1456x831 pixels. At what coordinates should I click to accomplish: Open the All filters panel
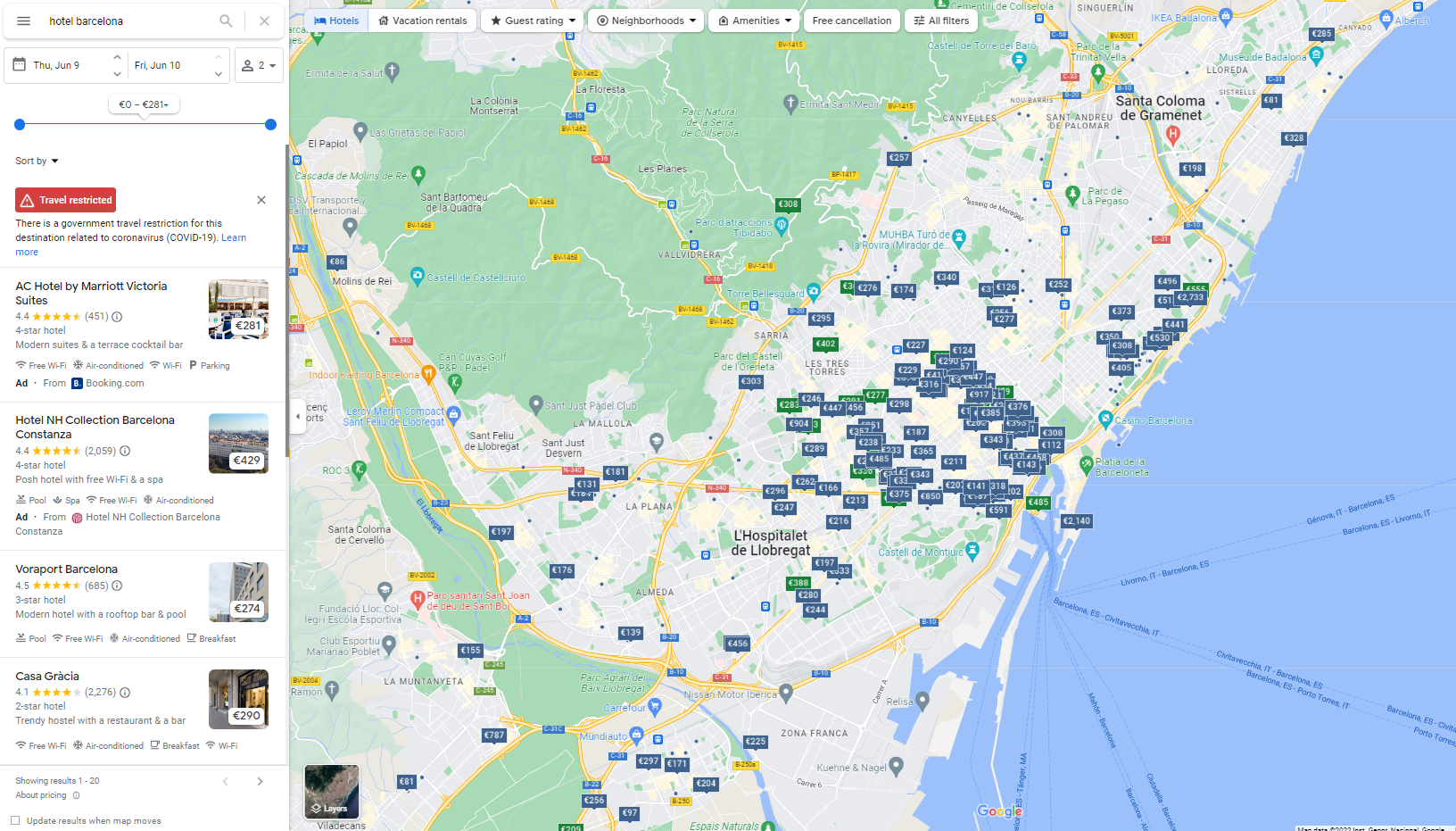940,20
